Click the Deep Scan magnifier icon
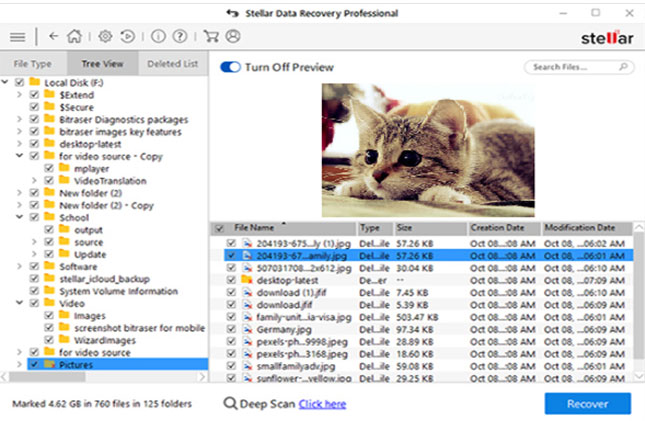Image resolution: width=645 pixels, height=421 pixels. coord(230,403)
